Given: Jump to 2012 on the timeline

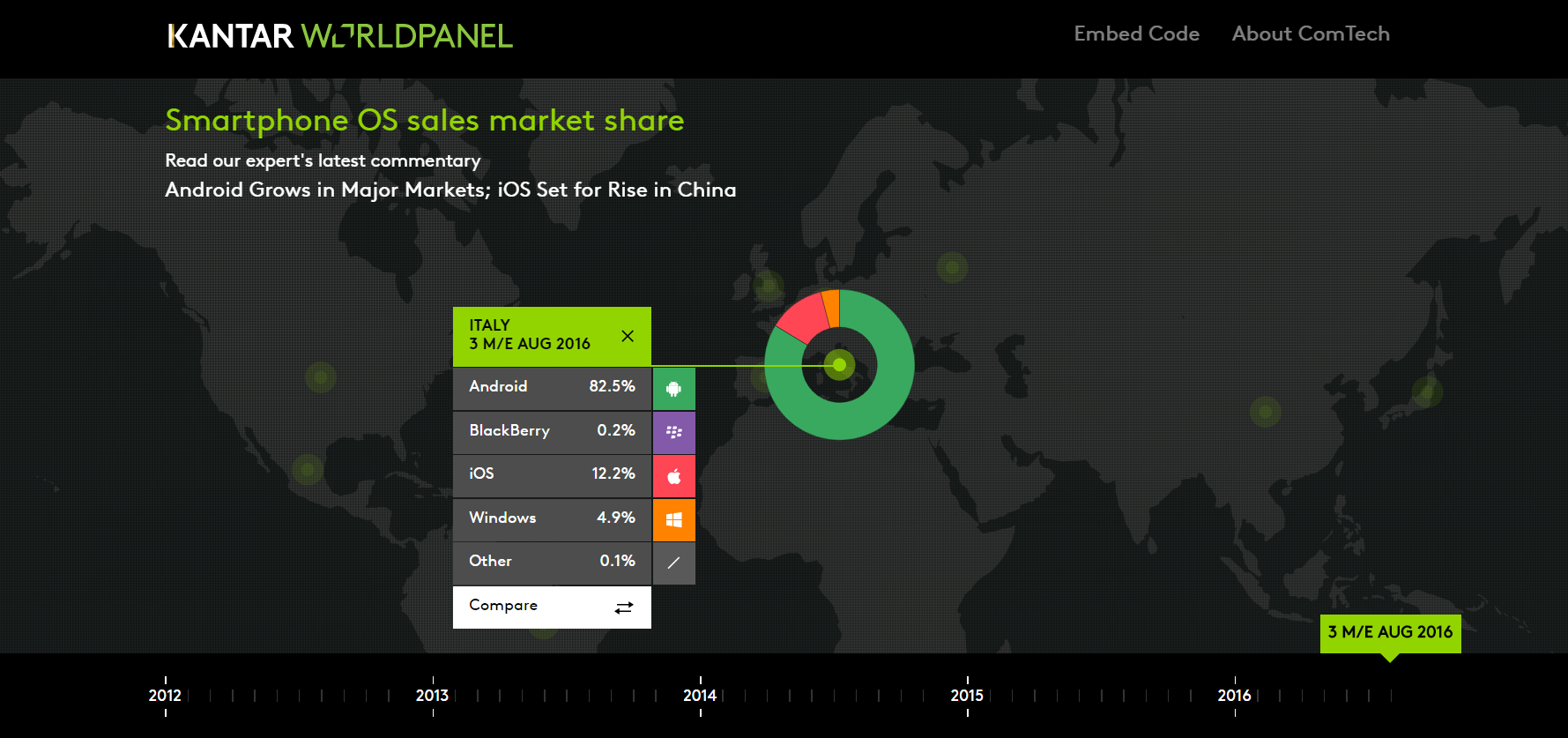Looking at the screenshot, I should pos(165,696).
